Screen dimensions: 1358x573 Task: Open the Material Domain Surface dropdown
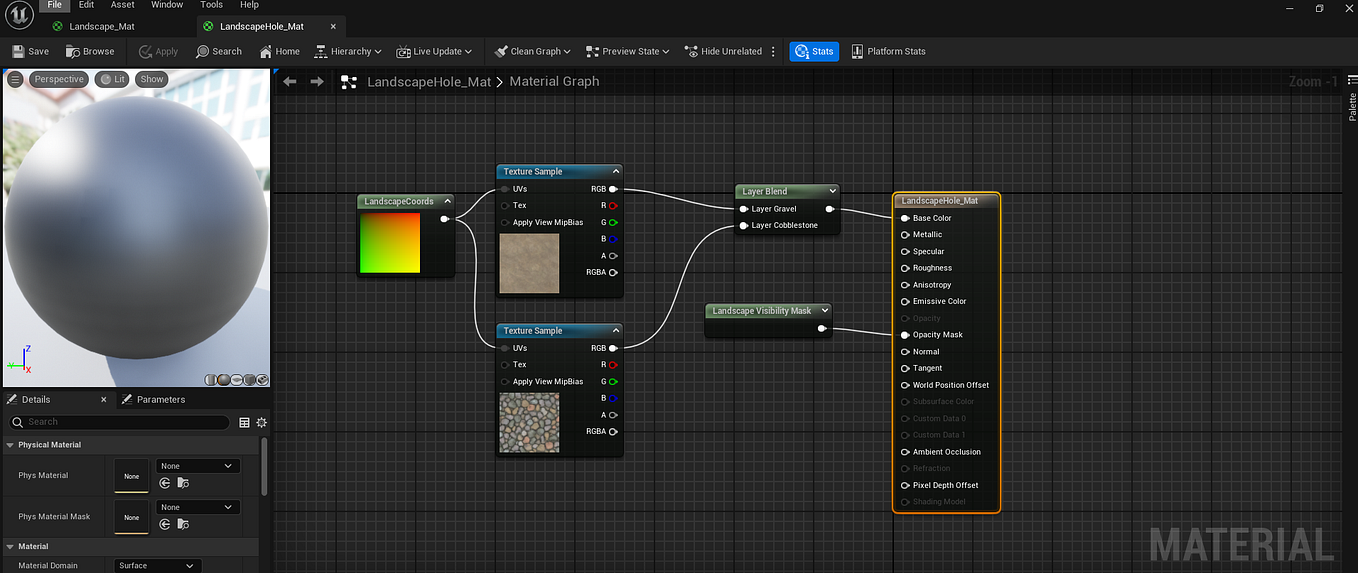[x=157, y=565]
